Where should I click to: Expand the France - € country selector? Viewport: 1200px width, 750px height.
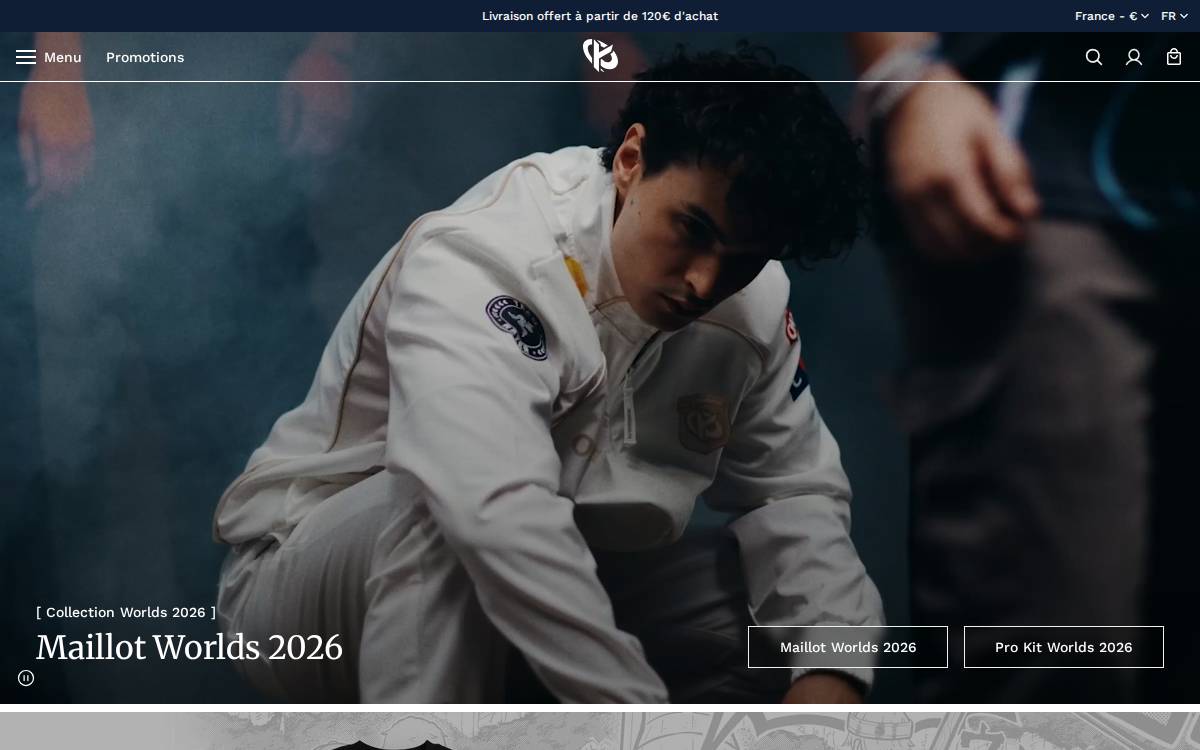tap(1111, 16)
